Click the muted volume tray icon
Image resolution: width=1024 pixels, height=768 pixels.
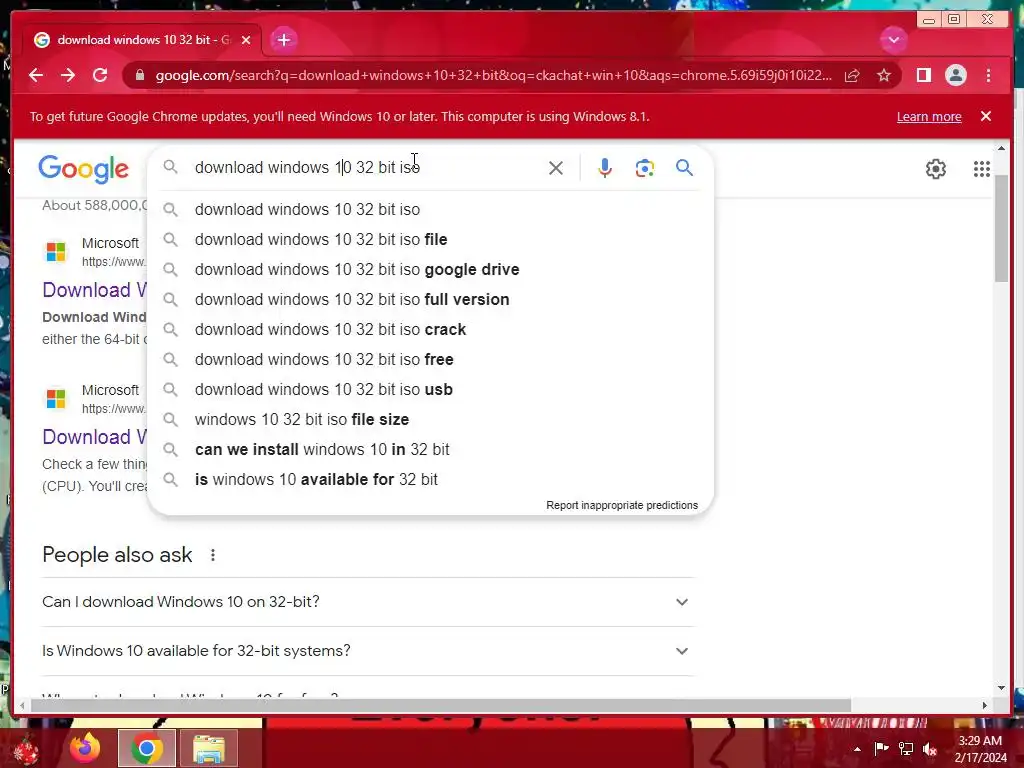pyautogui.click(x=930, y=749)
